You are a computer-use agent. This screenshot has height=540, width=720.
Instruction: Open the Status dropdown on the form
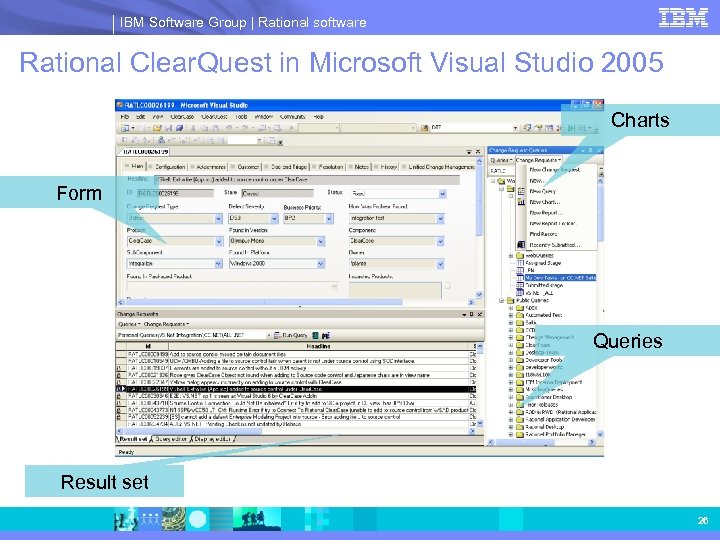click(x=442, y=194)
